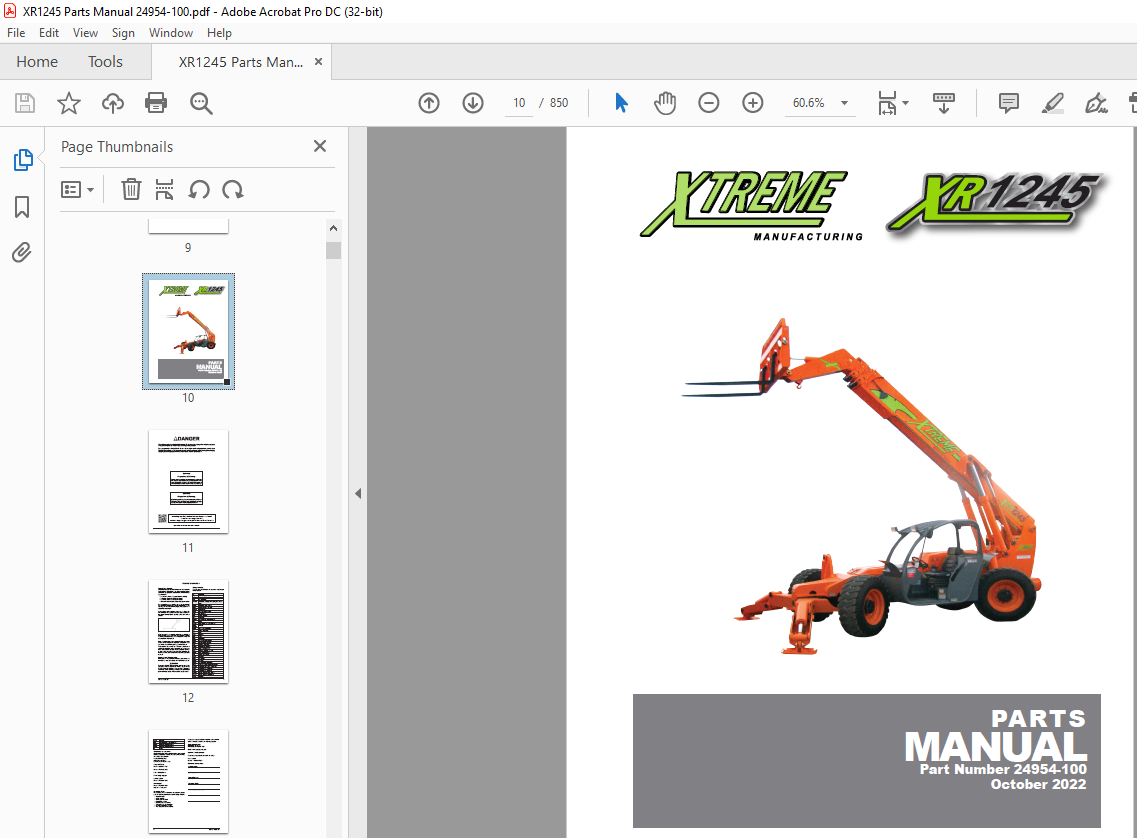Open the View menu

point(85,33)
